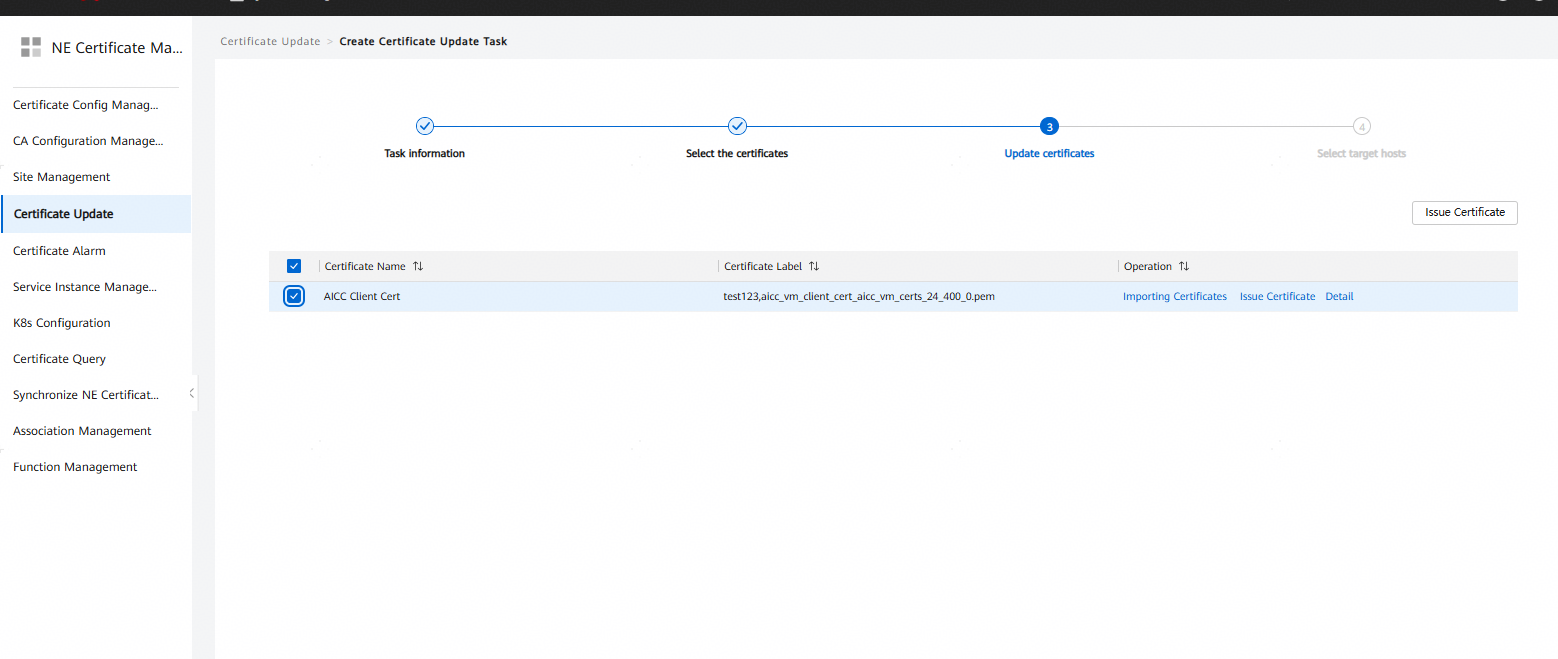Click the Issue Certificate link in AICC row
Image resolution: width=1558 pixels, height=659 pixels.
click(1277, 297)
